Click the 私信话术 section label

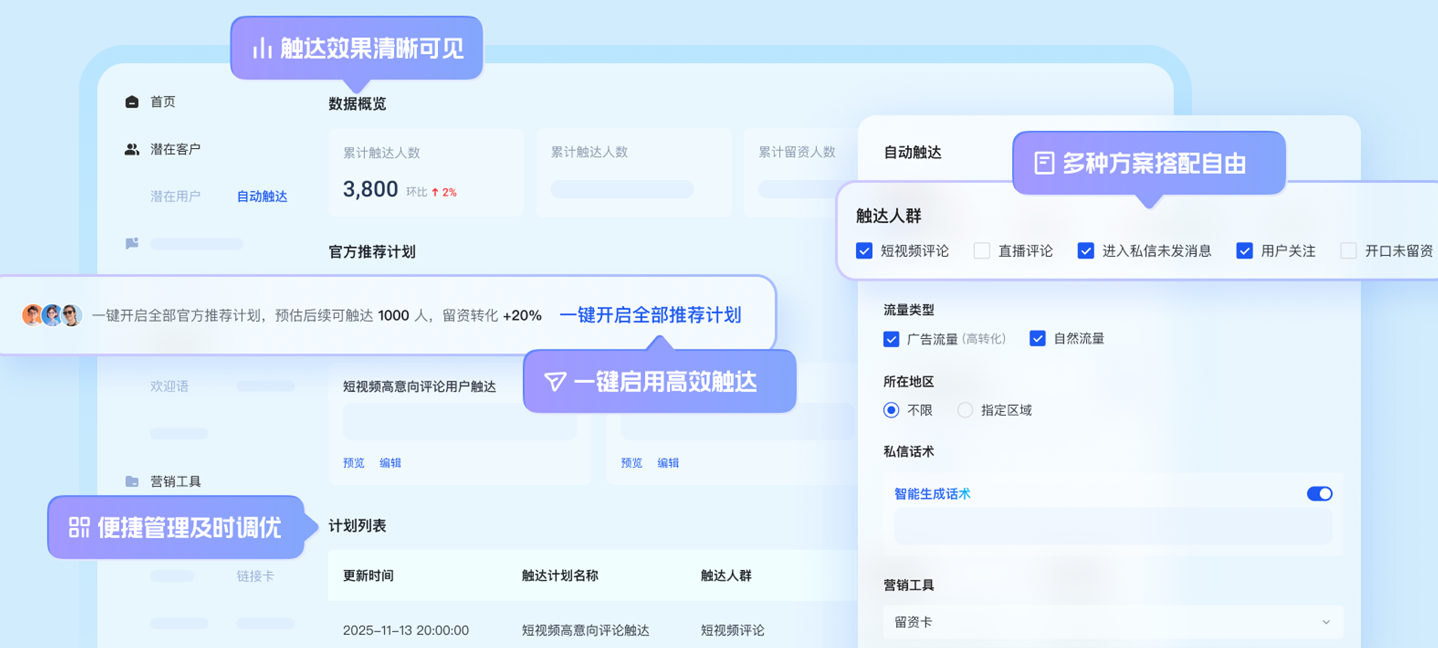[x=909, y=452]
